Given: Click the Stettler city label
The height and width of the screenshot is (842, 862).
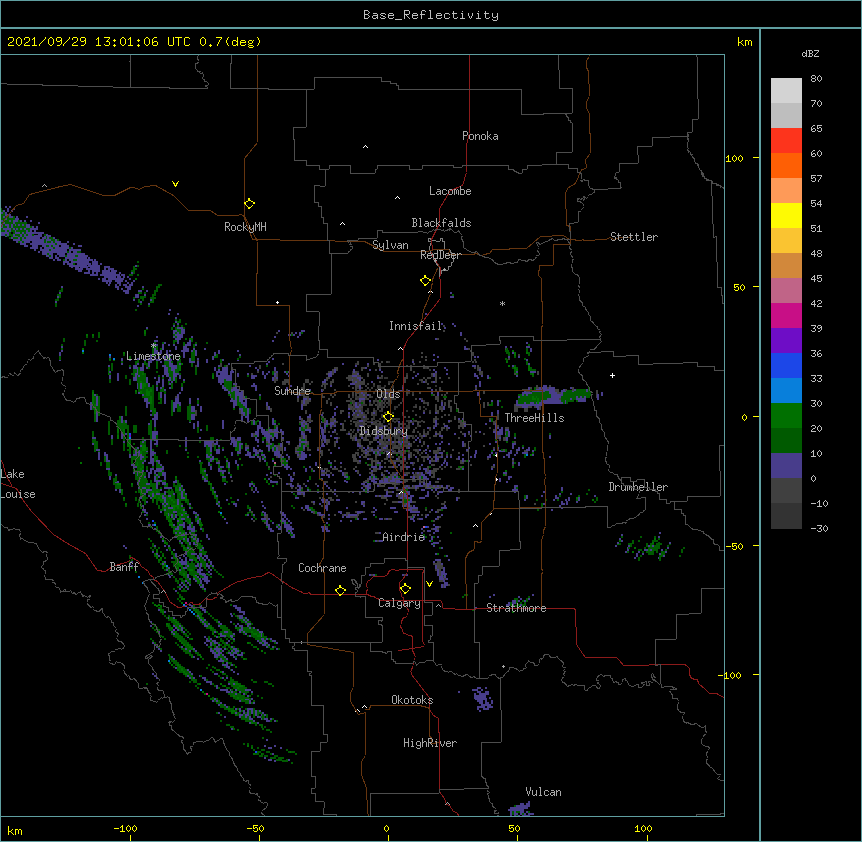Looking at the screenshot, I should [634, 237].
